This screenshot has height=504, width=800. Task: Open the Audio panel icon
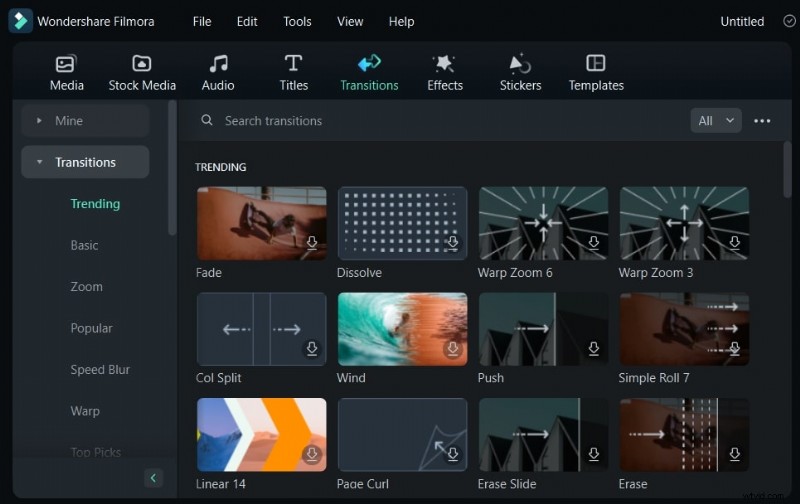[x=218, y=64]
